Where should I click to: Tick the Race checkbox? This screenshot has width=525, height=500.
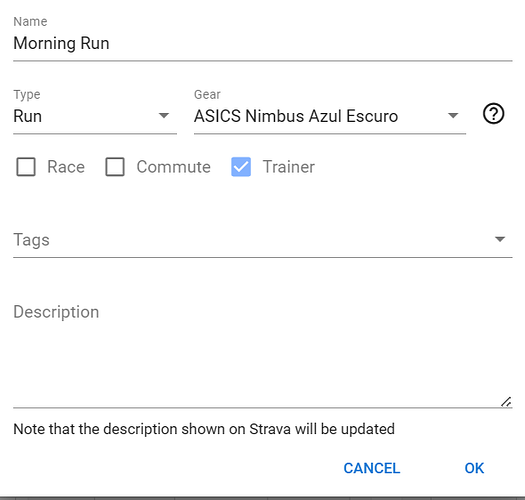(x=26, y=167)
